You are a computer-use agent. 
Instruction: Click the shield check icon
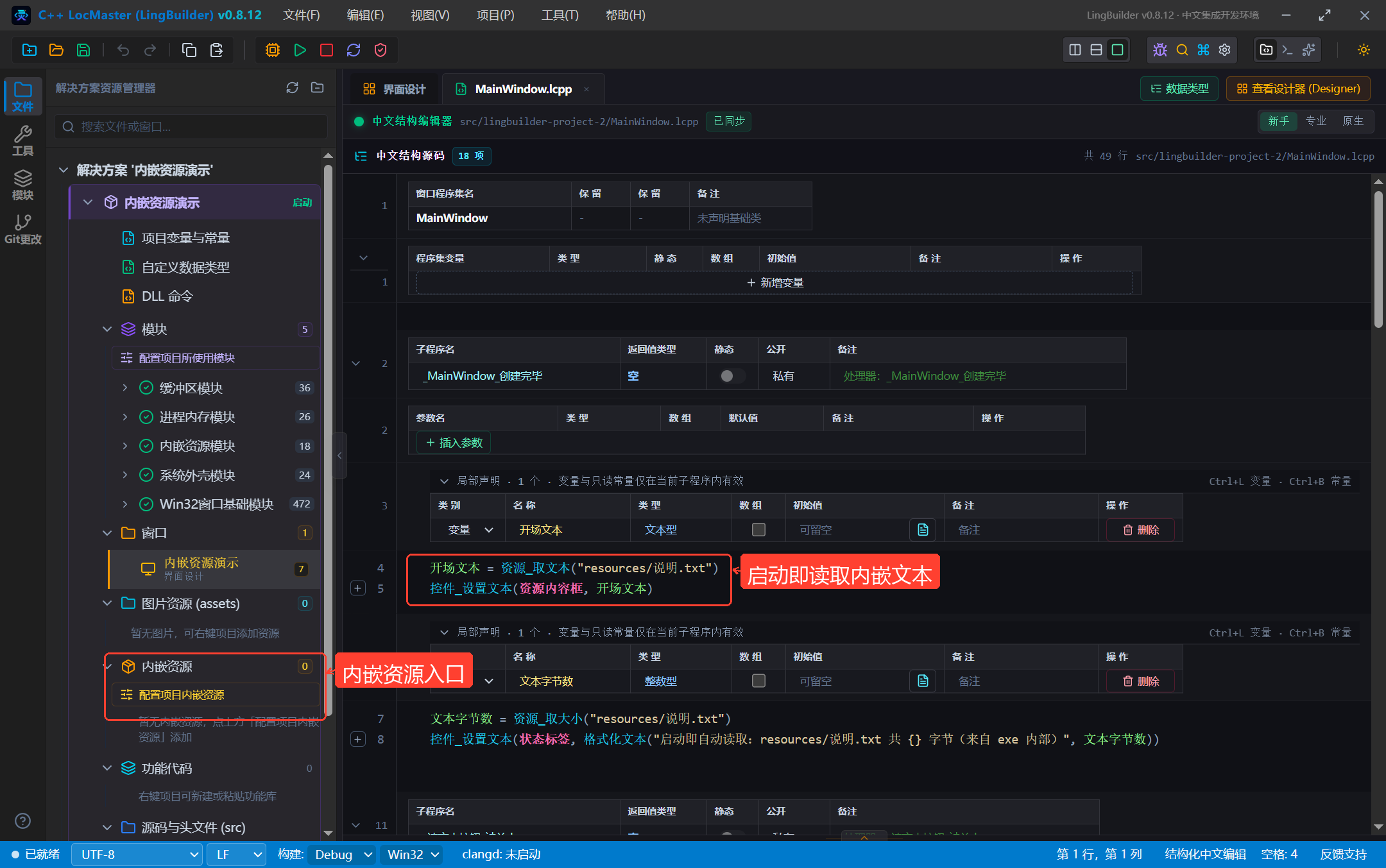[x=381, y=50]
